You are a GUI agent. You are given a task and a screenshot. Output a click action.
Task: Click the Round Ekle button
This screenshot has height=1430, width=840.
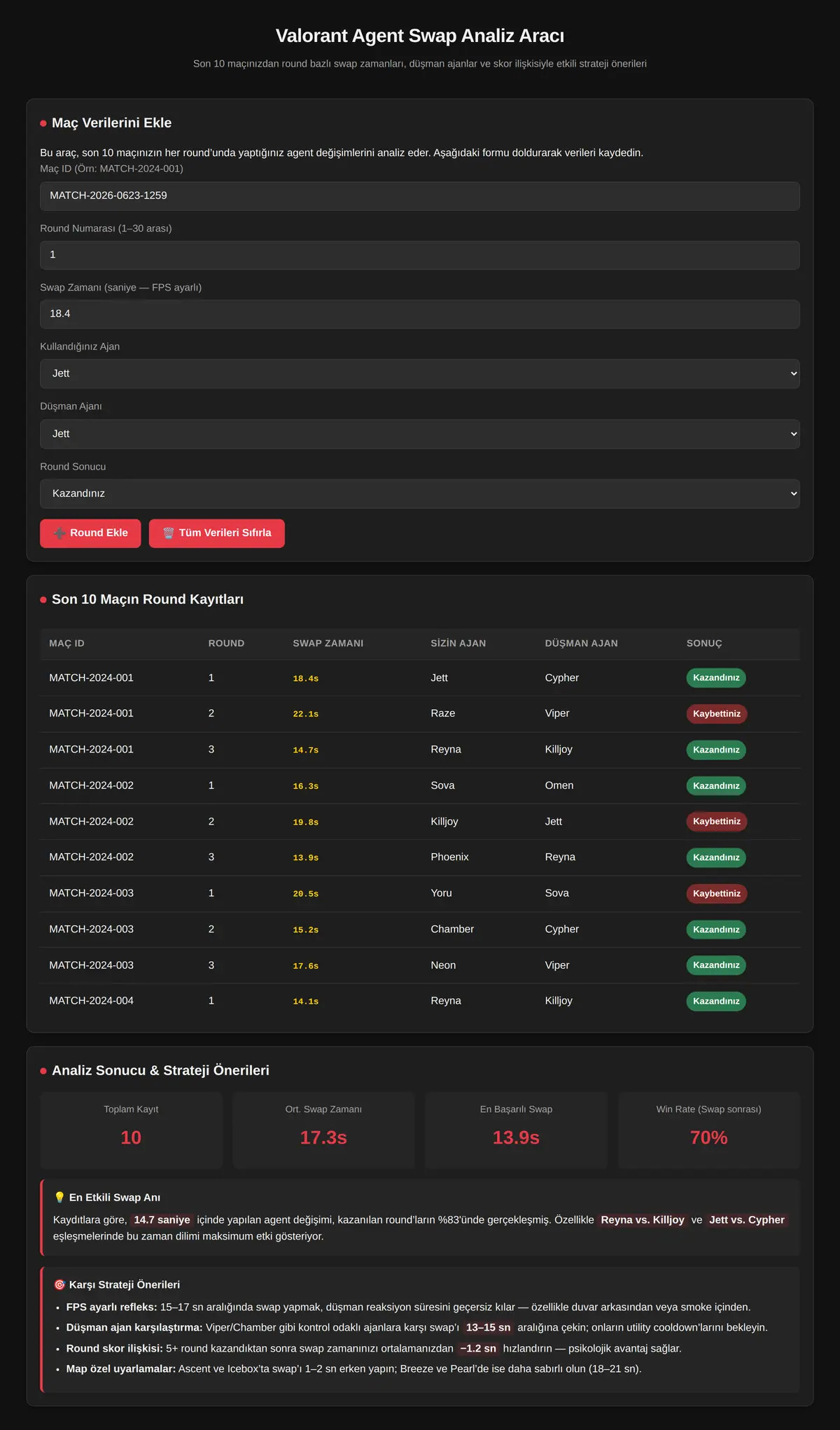pyautogui.click(x=90, y=533)
